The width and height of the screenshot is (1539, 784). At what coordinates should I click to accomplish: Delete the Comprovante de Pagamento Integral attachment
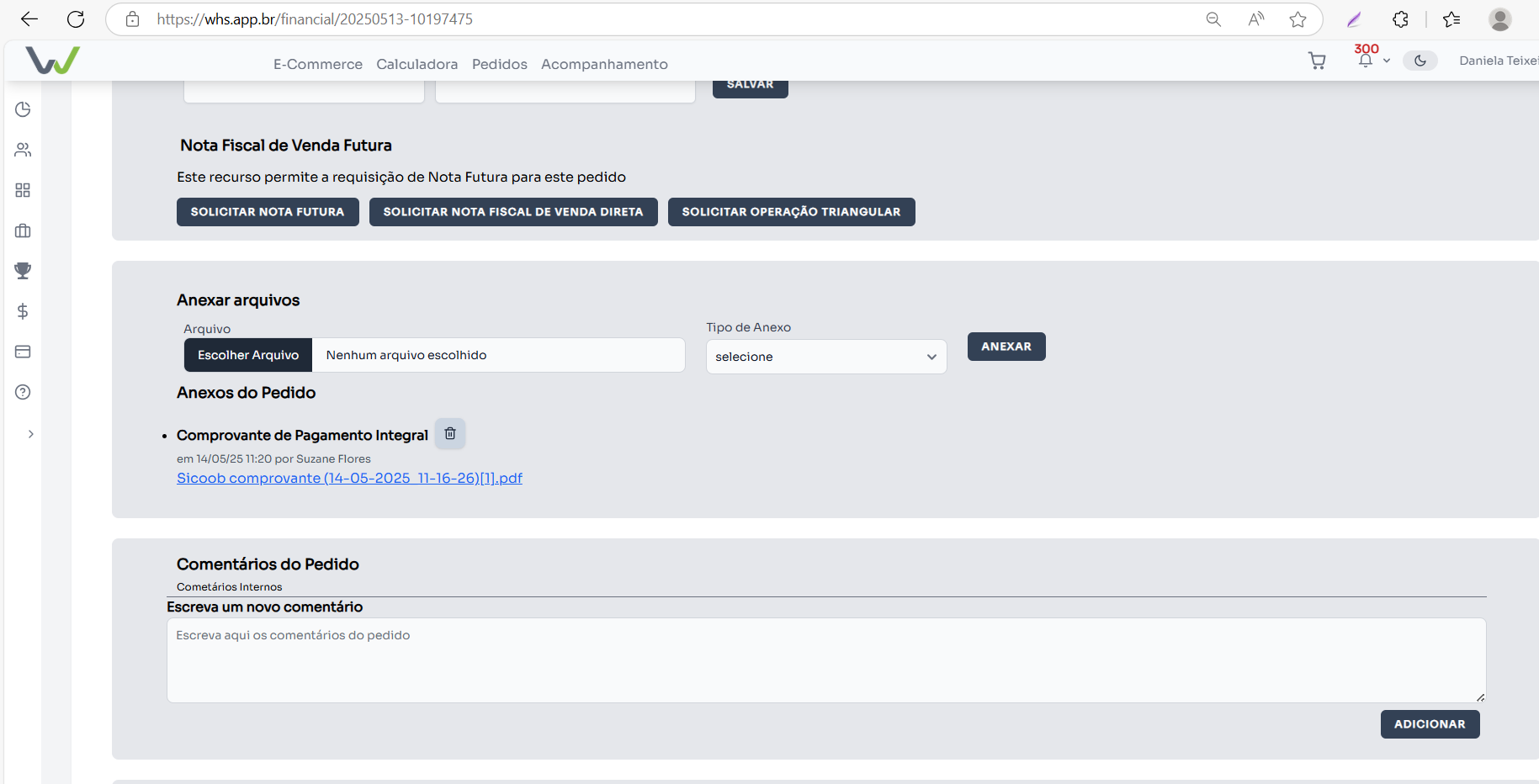(x=450, y=434)
